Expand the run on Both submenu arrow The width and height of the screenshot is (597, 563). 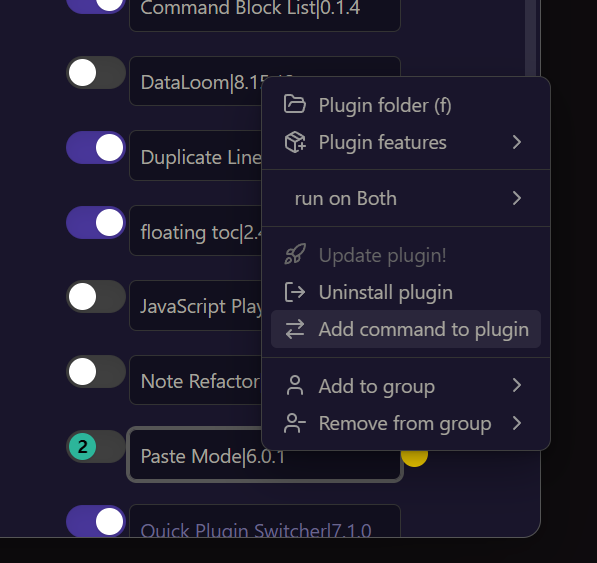pyautogui.click(x=517, y=198)
